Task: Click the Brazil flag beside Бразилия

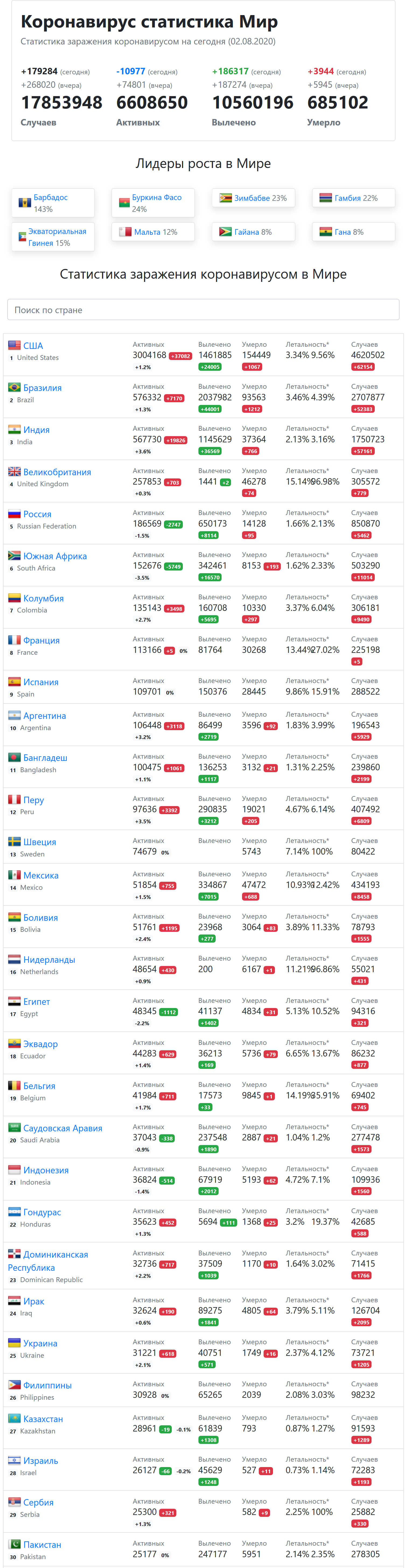Action: point(14,387)
